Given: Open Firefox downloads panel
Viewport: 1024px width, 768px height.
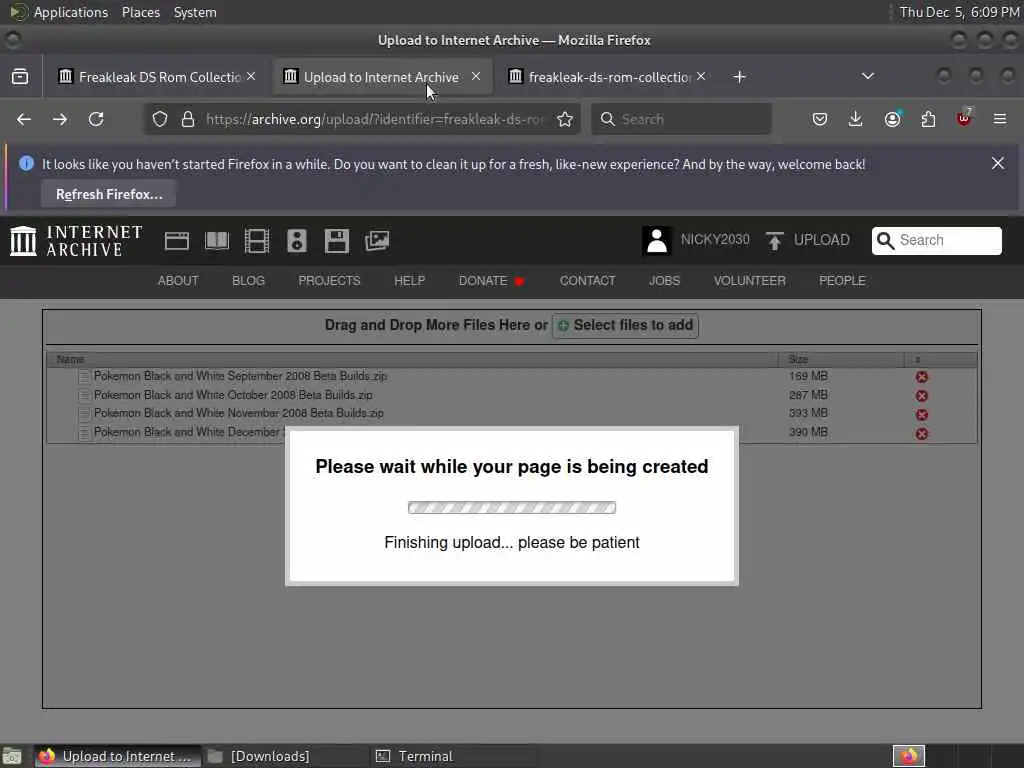Looking at the screenshot, I should [x=856, y=119].
